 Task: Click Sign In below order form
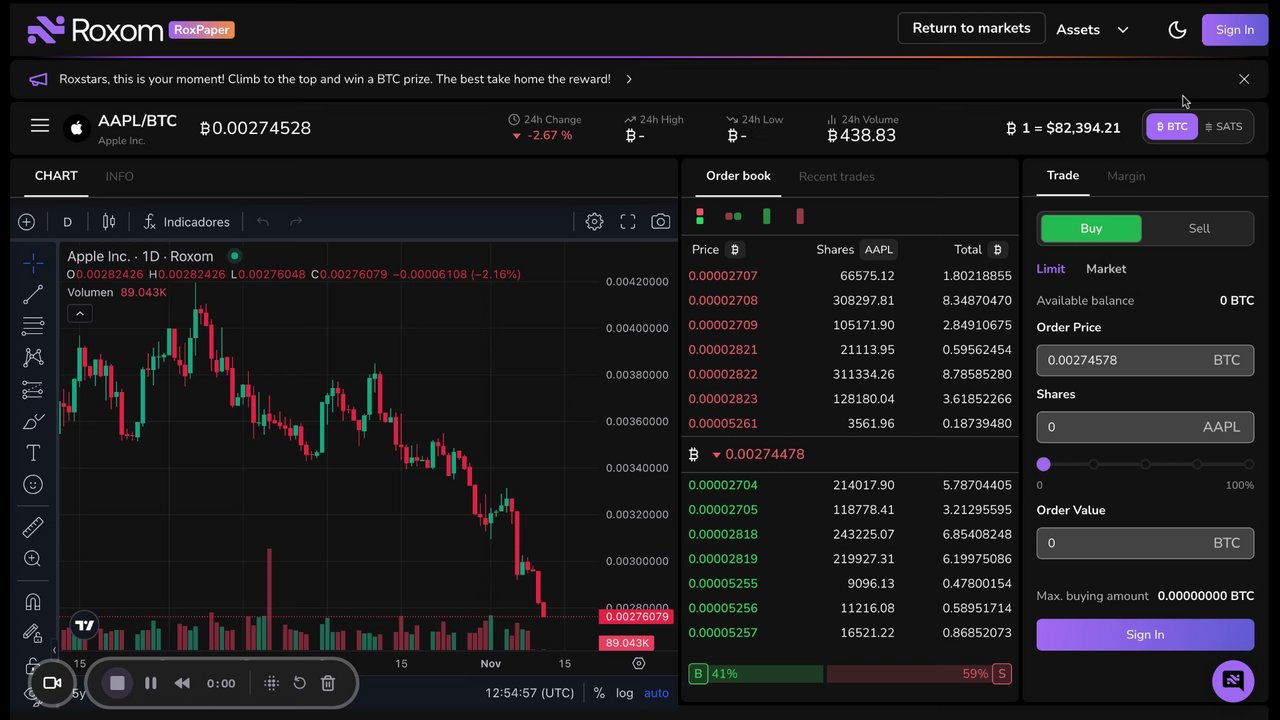click(x=1145, y=634)
